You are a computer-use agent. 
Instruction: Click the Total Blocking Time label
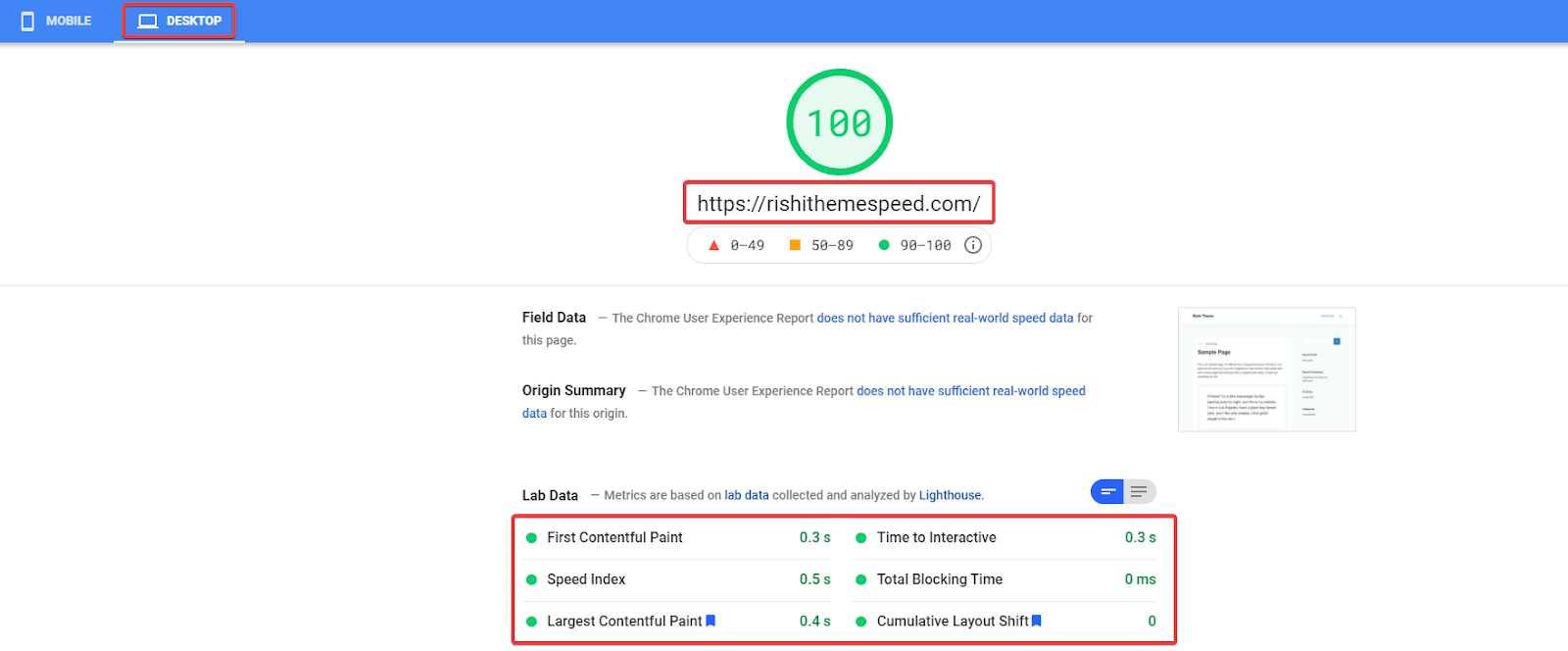[x=940, y=579]
